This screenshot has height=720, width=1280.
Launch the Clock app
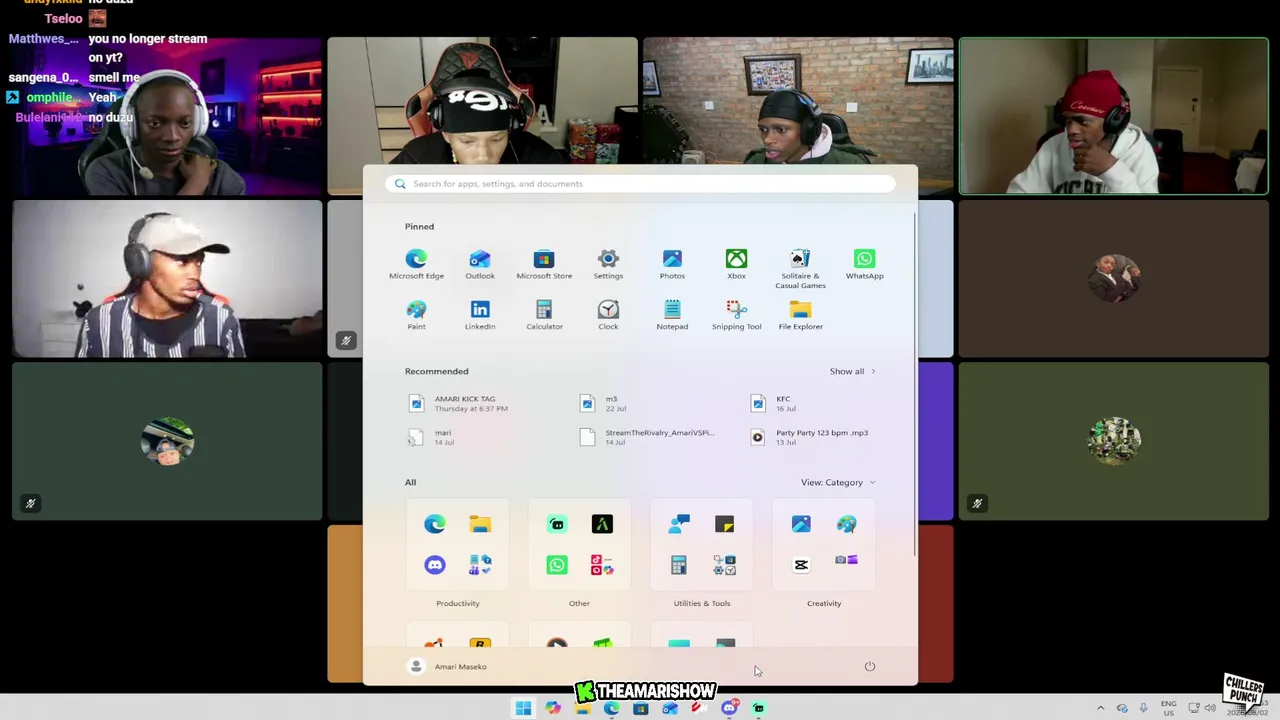tap(608, 315)
